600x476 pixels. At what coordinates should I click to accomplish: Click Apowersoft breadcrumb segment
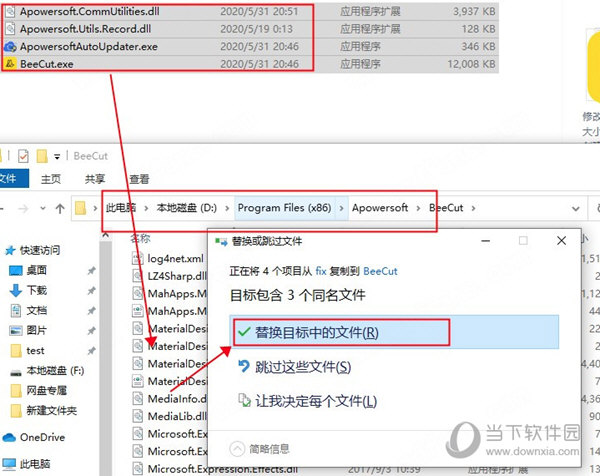[x=380, y=208]
